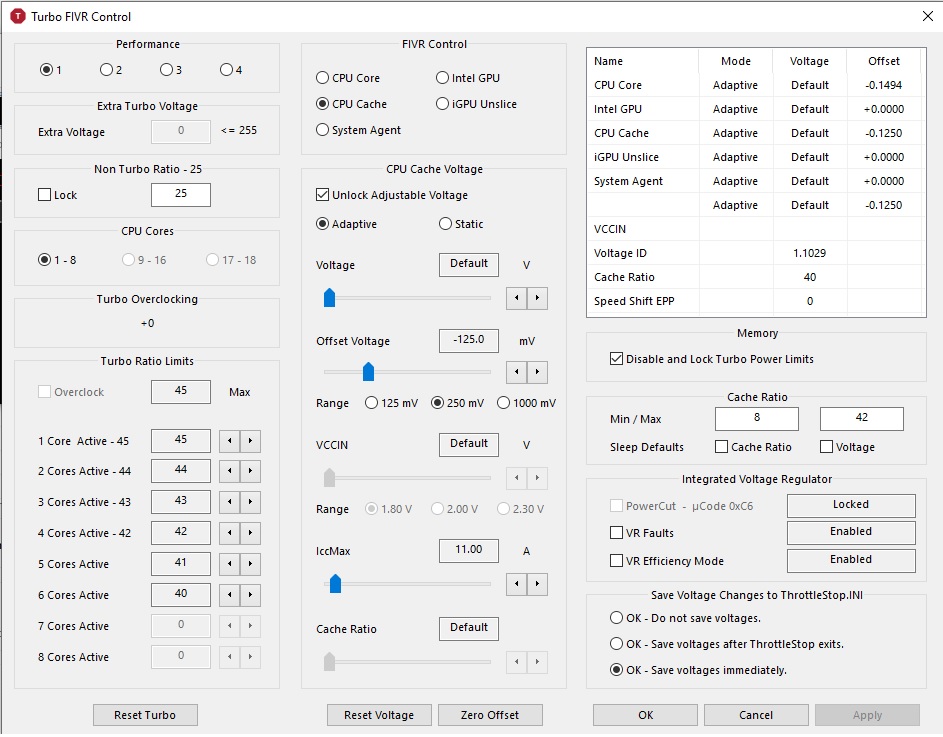Screen dimensions: 943x737
Task: Click the VR Efficiency Mode Enabled button
Action: [851, 561]
